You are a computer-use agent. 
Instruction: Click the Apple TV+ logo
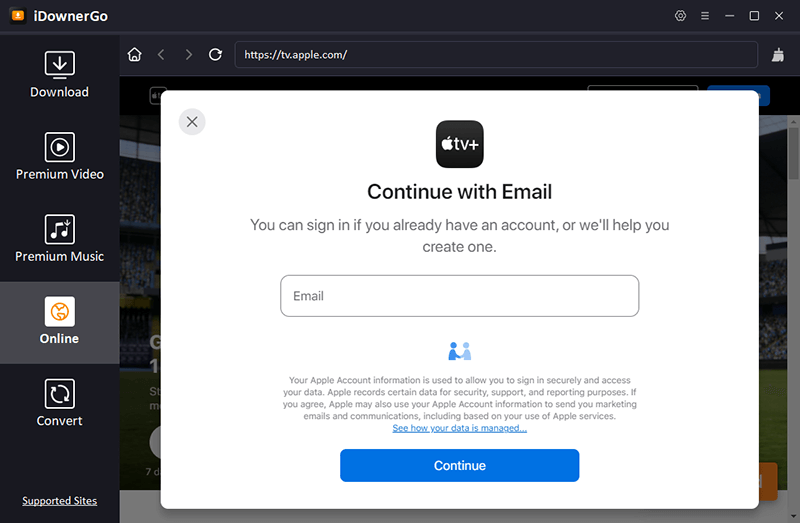(x=460, y=144)
